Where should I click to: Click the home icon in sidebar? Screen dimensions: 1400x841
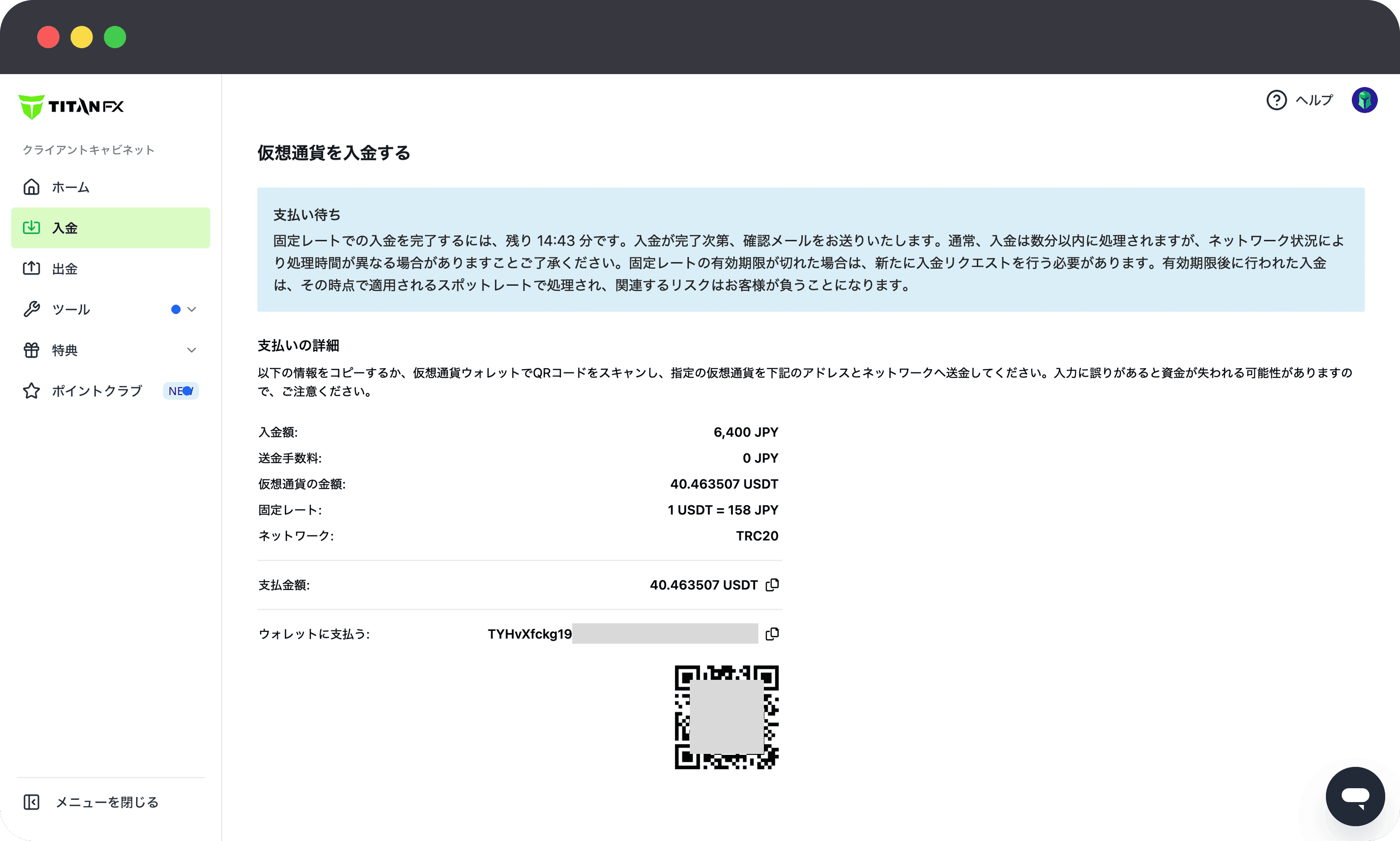31,187
